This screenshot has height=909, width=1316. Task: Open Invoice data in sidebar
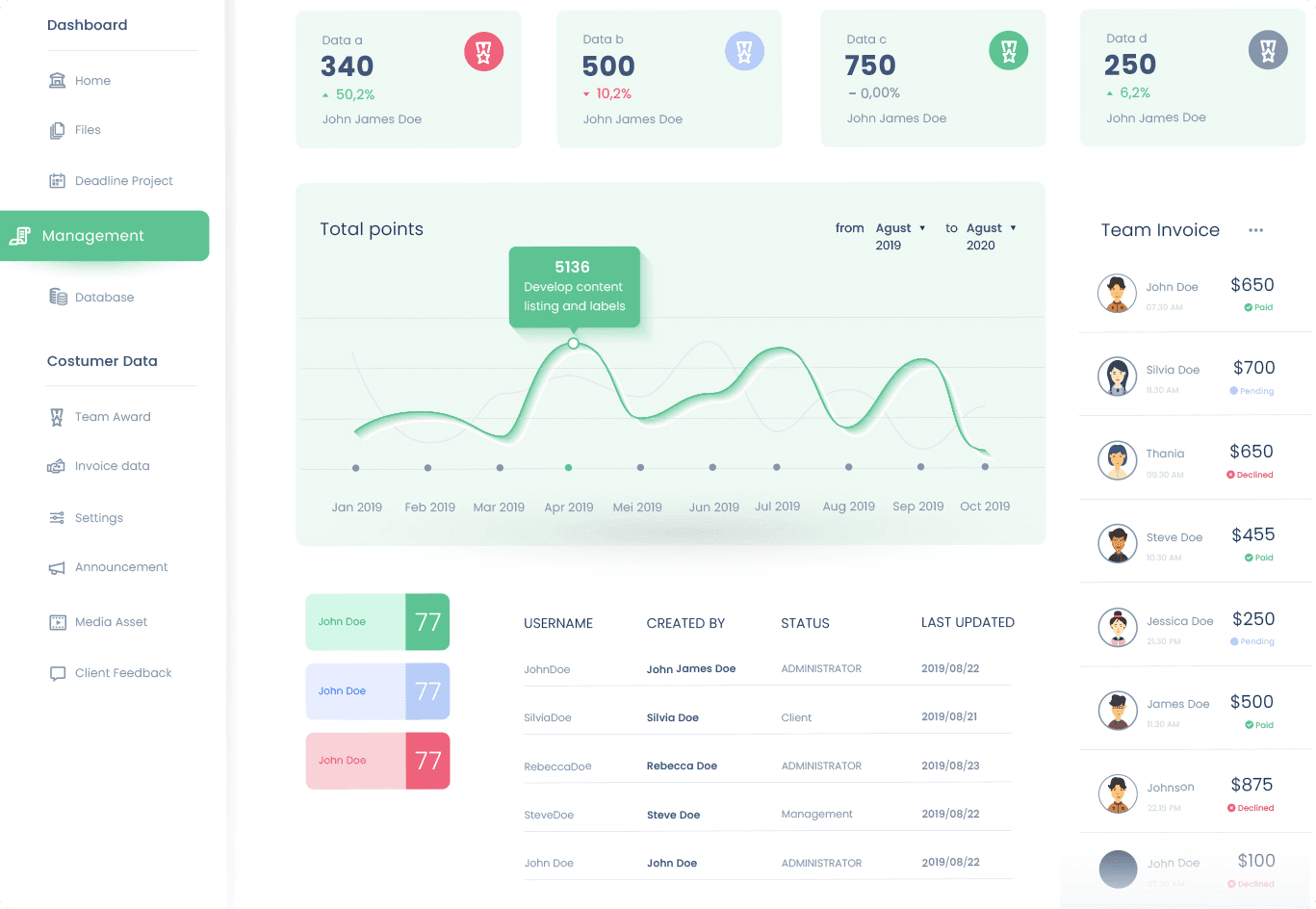coord(99,466)
